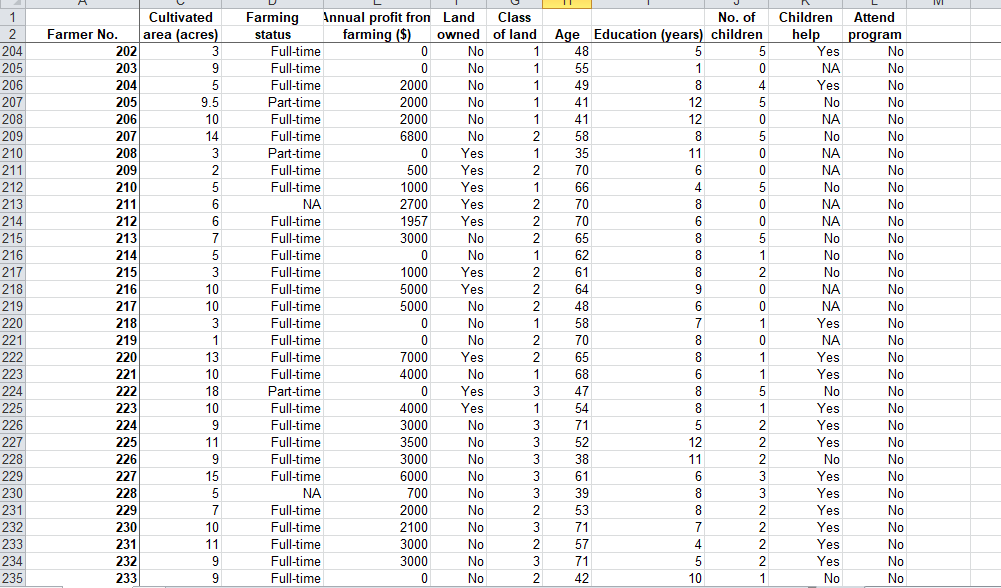The width and height of the screenshot is (1001, 588).
Task: Select 'Part-time' status of farmer 222
Action: pos(272,391)
